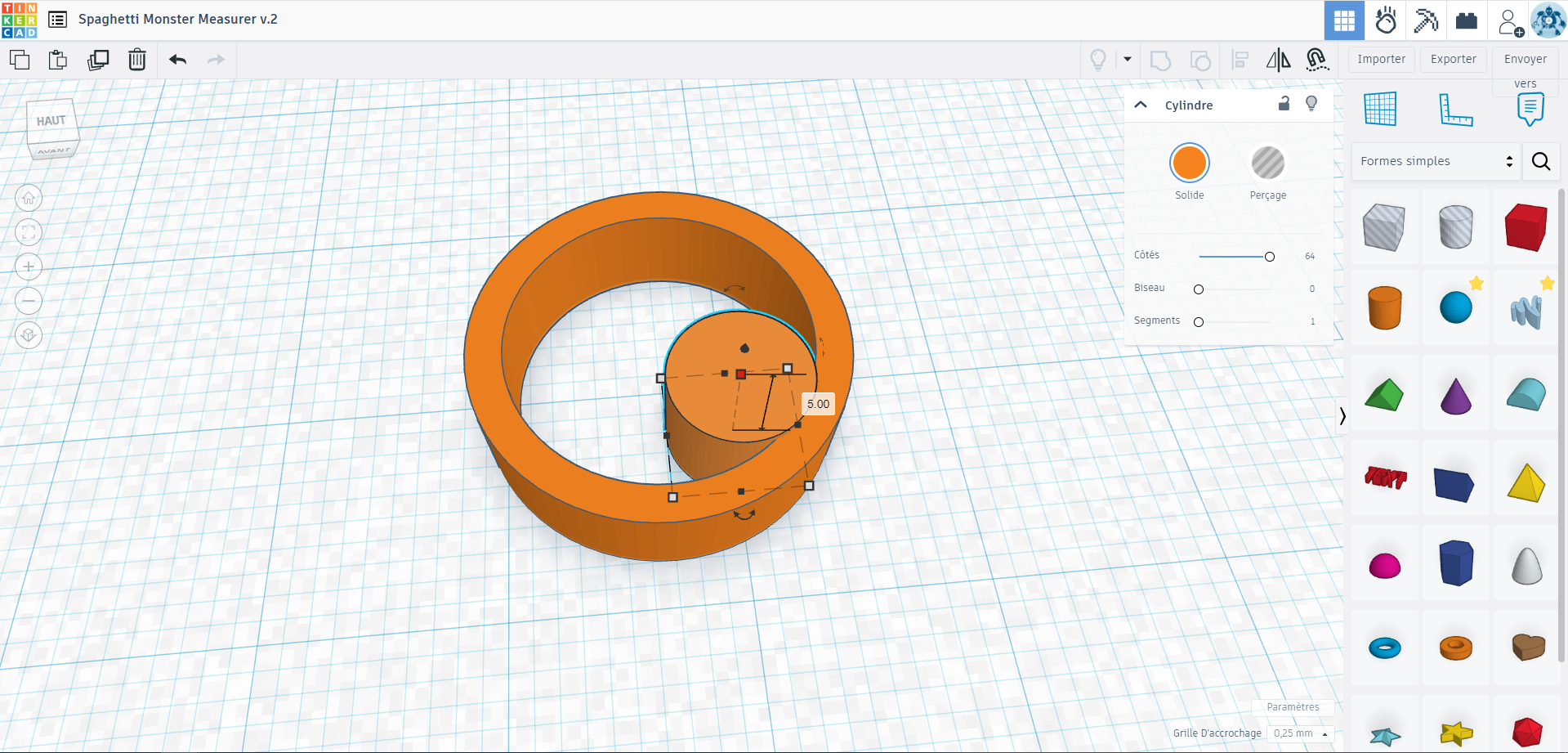Click the Align tool icon
1568x753 pixels.
[1240, 60]
